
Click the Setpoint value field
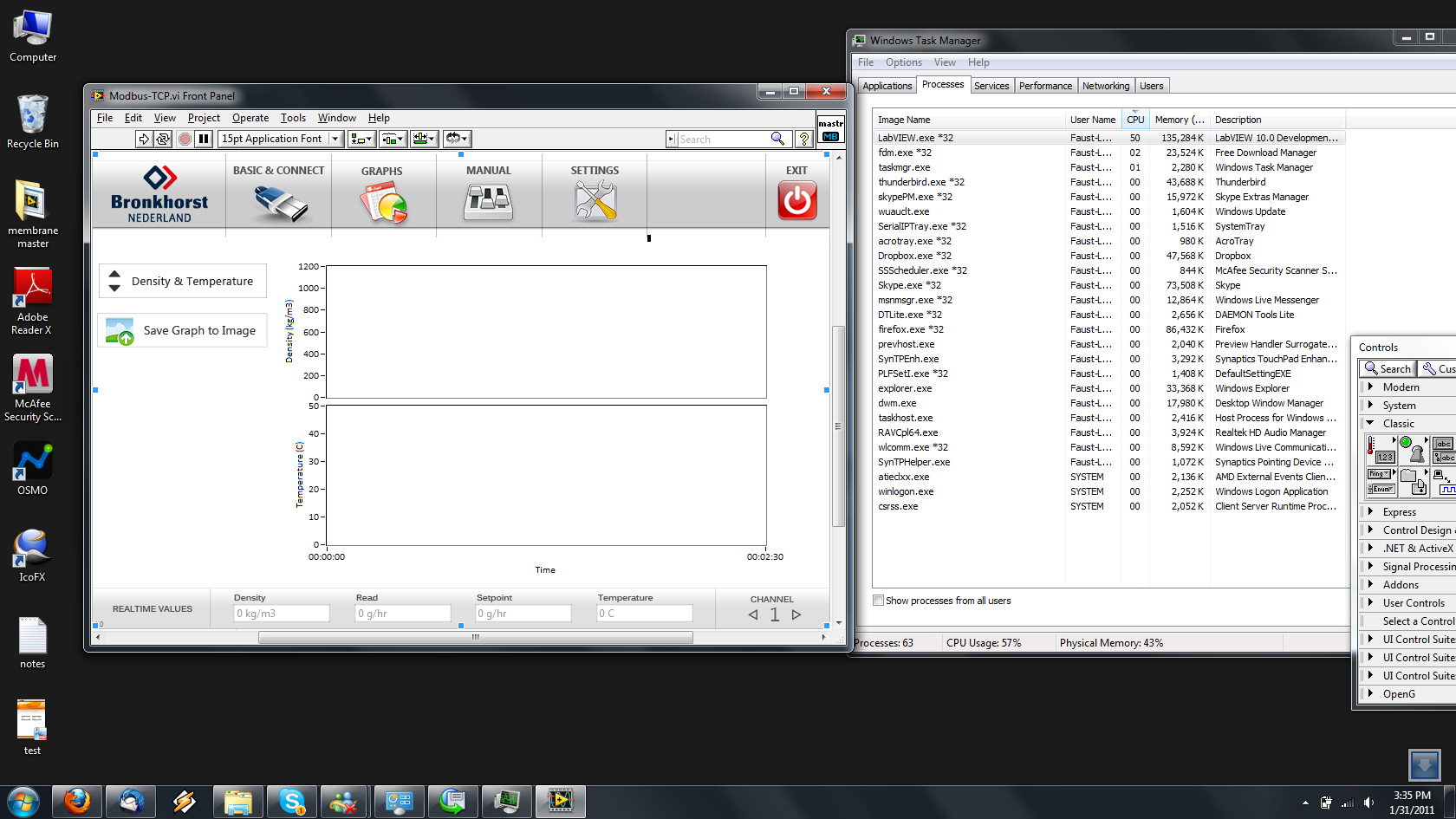coord(523,614)
